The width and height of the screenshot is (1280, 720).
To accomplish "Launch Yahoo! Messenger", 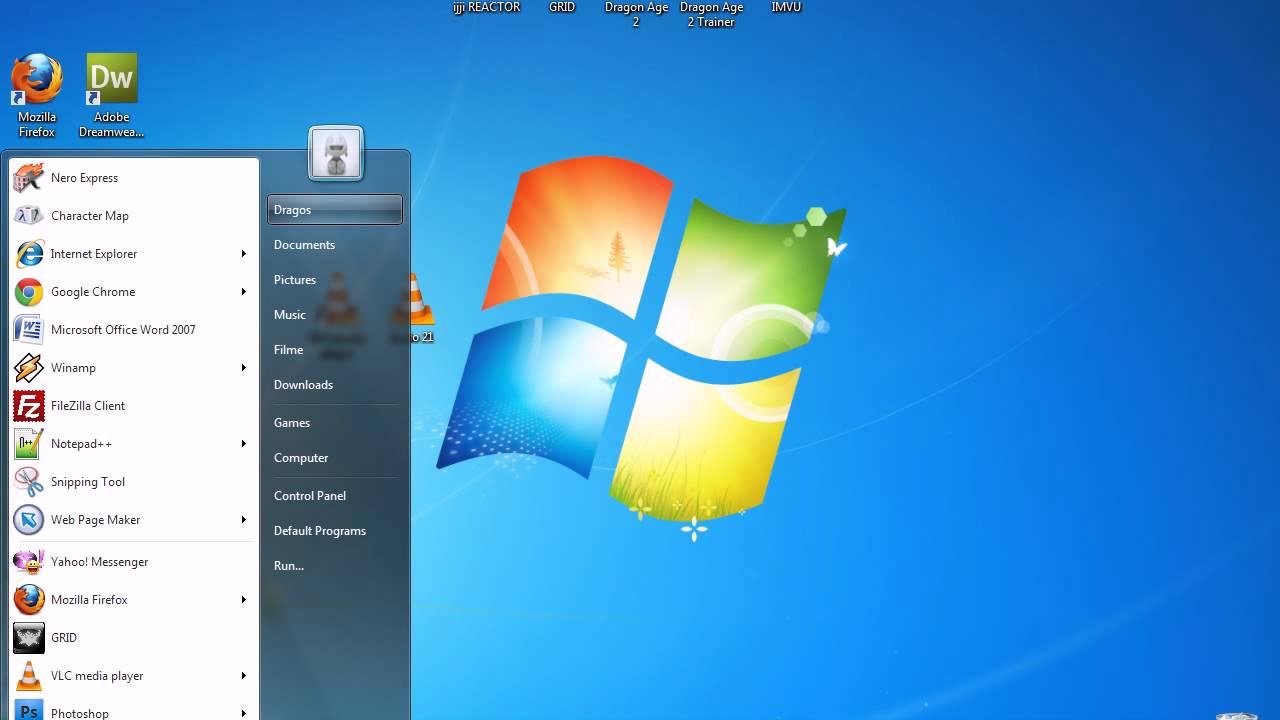I will point(133,562).
